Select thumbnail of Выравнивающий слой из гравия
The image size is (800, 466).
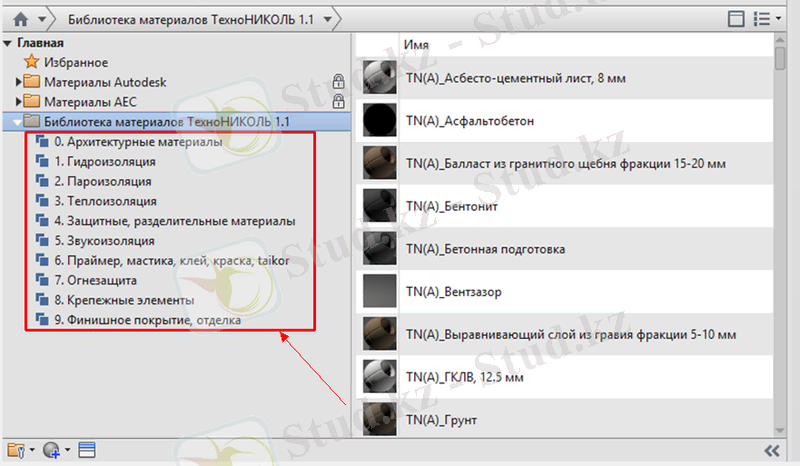pos(379,334)
